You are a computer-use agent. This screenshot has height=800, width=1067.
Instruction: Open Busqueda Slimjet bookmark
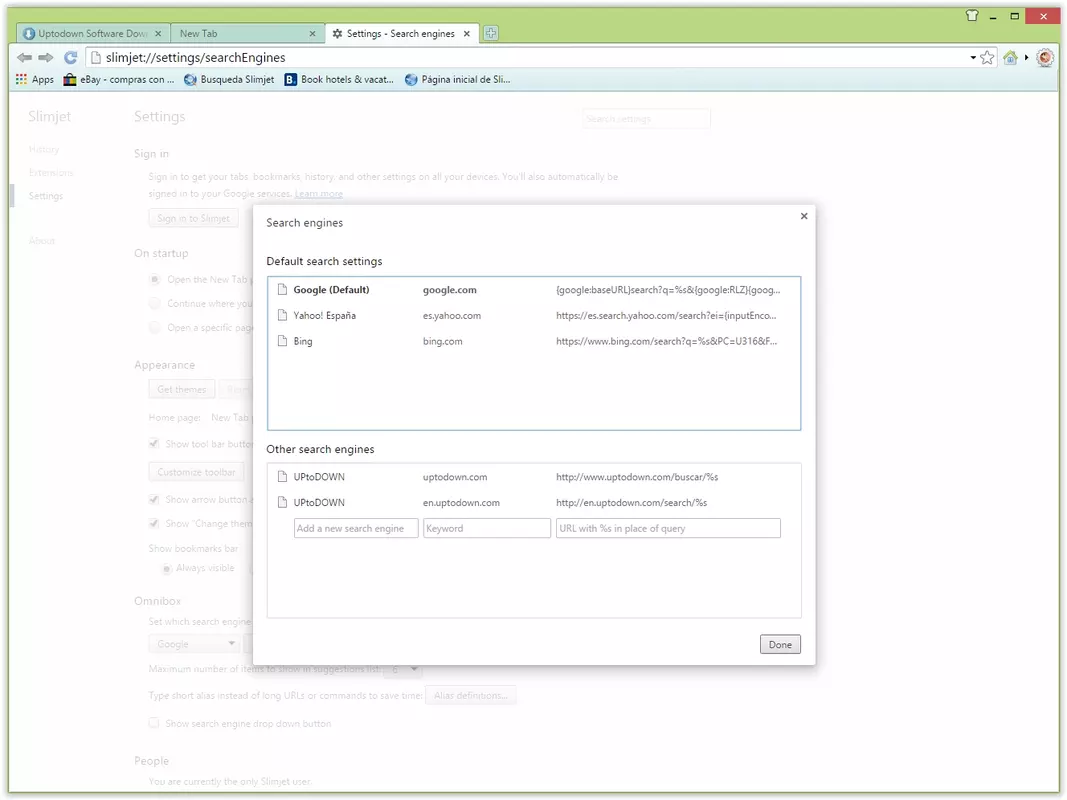tap(229, 80)
